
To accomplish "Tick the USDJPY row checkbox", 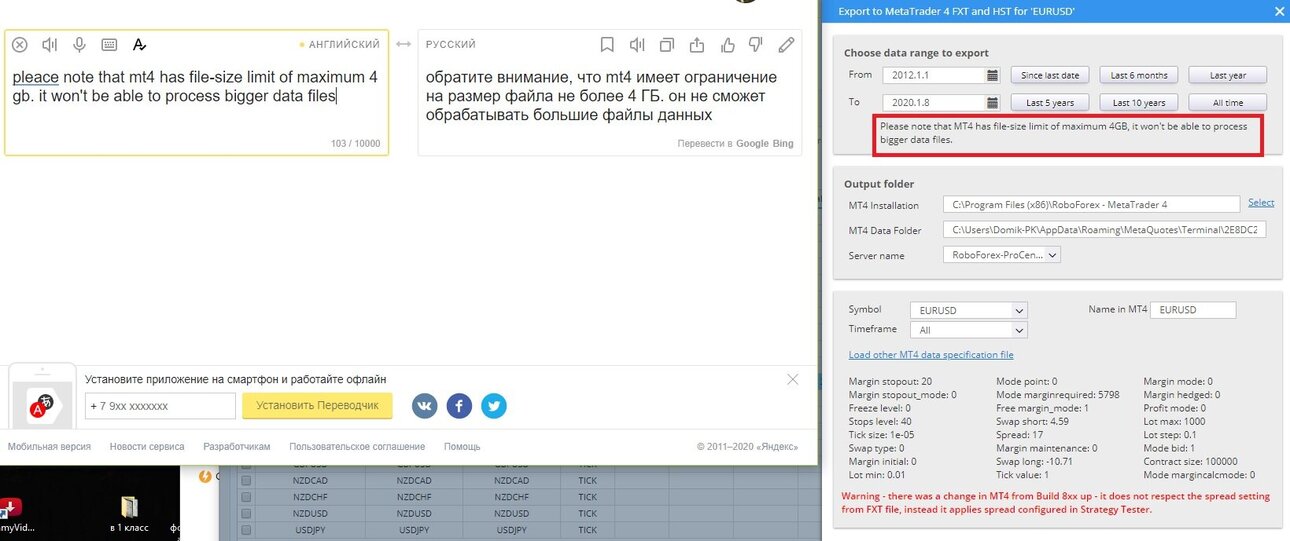I will tap(246, 529).
